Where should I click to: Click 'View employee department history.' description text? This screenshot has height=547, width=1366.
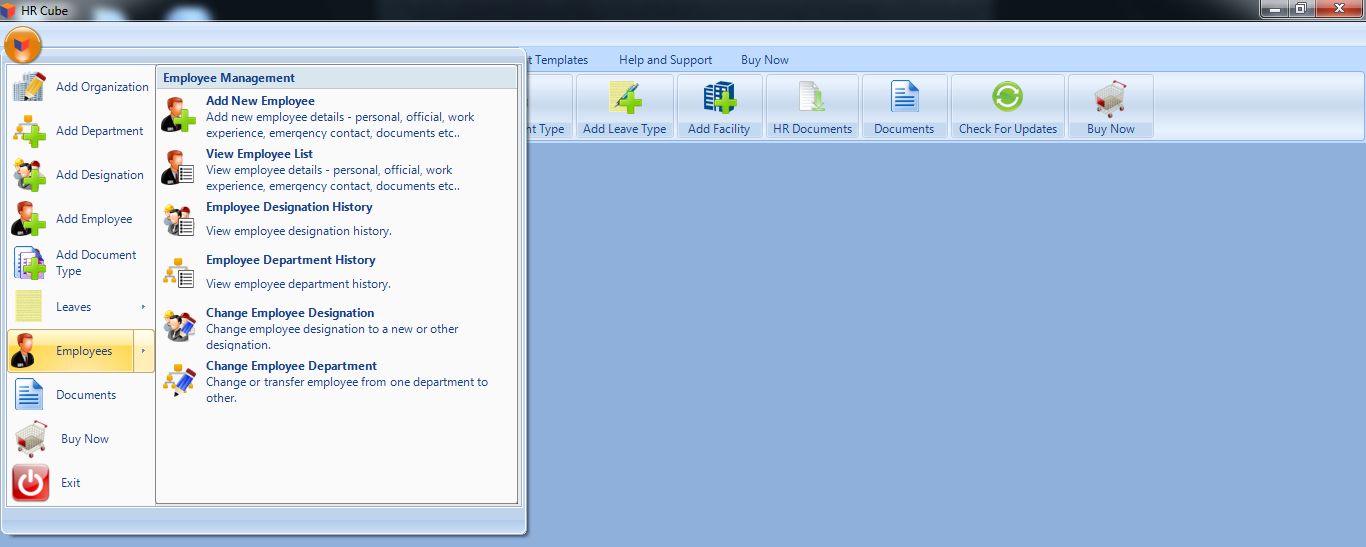coord(298,284)
